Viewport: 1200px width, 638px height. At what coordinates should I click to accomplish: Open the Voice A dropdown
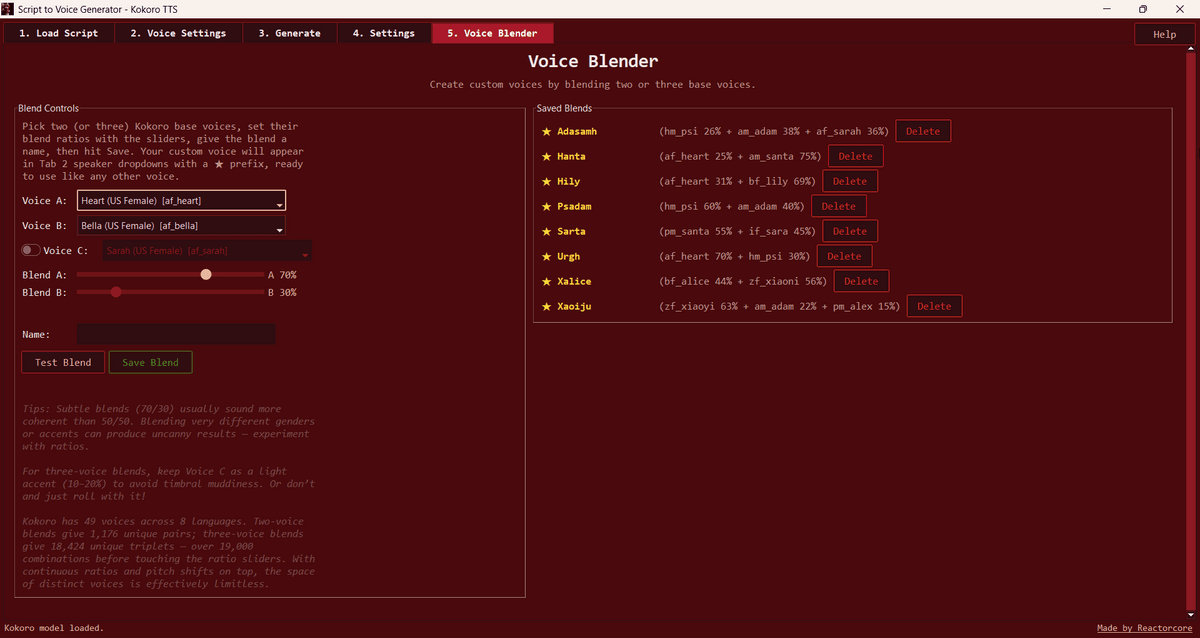point(182,201)
